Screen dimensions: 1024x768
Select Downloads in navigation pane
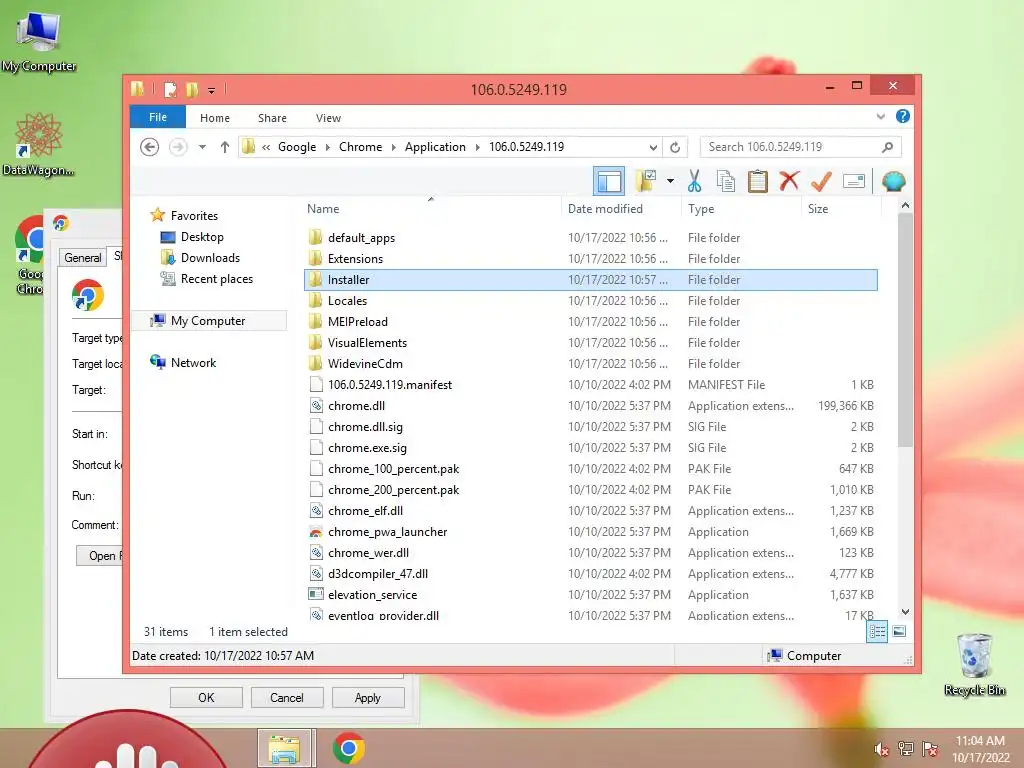pyautogui.click(x=210, y=258)
